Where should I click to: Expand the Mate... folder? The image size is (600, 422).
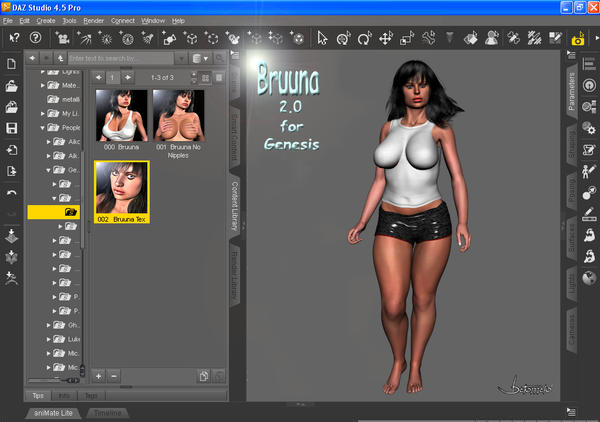tap(42, 85)
